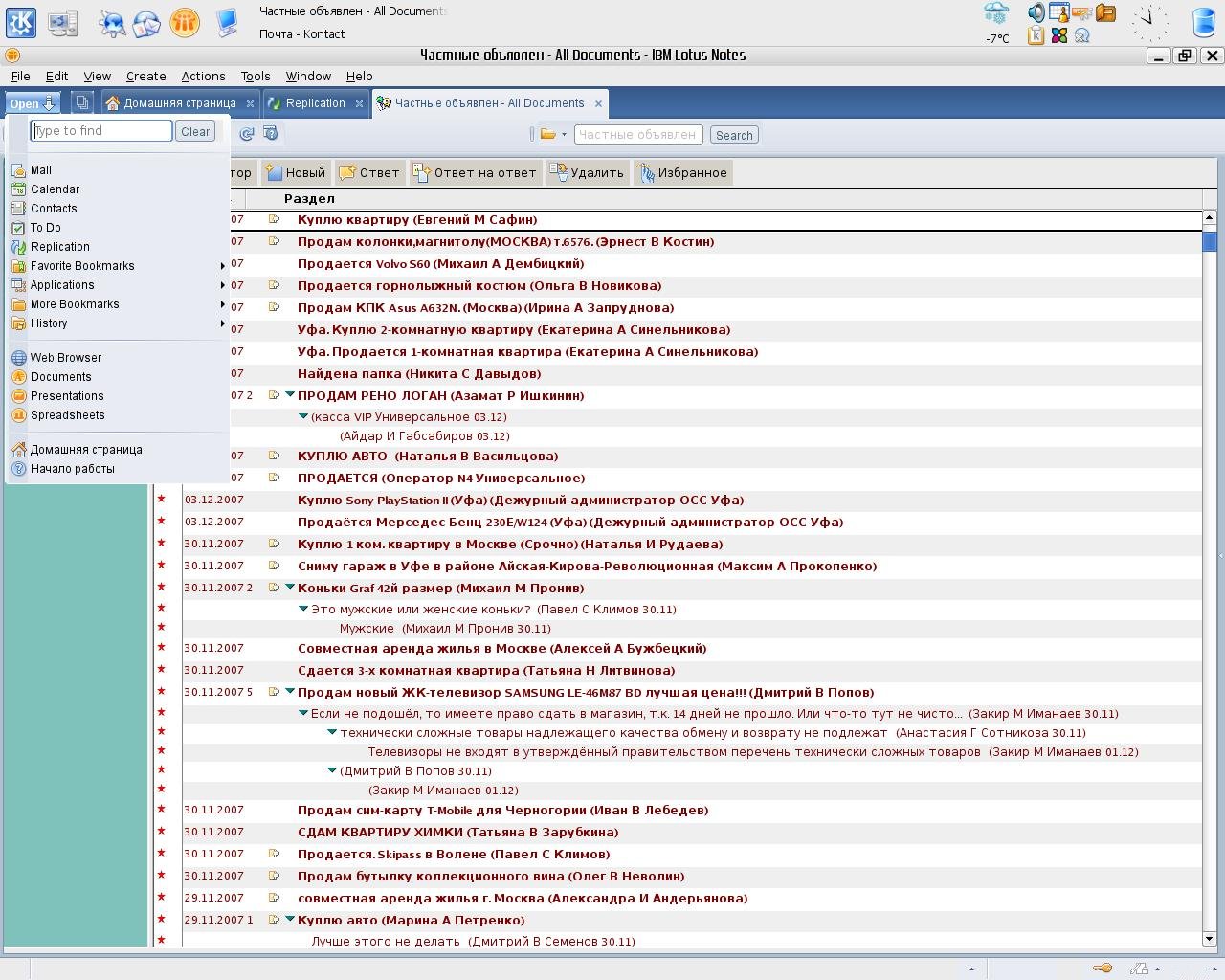Open Presentations from the launcher list
Image resolution: width=1225 pixels, height=980 pixels.
pyautogui.click(x=67, y=396)
